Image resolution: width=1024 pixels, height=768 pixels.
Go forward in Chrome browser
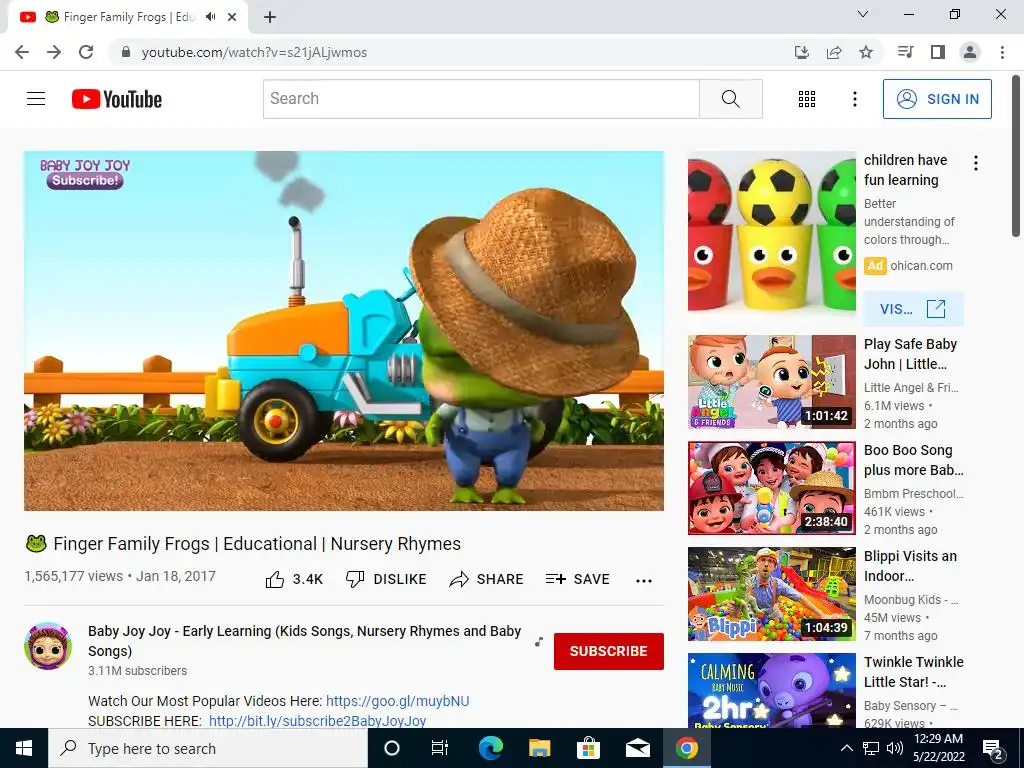(x=54, y=52)
